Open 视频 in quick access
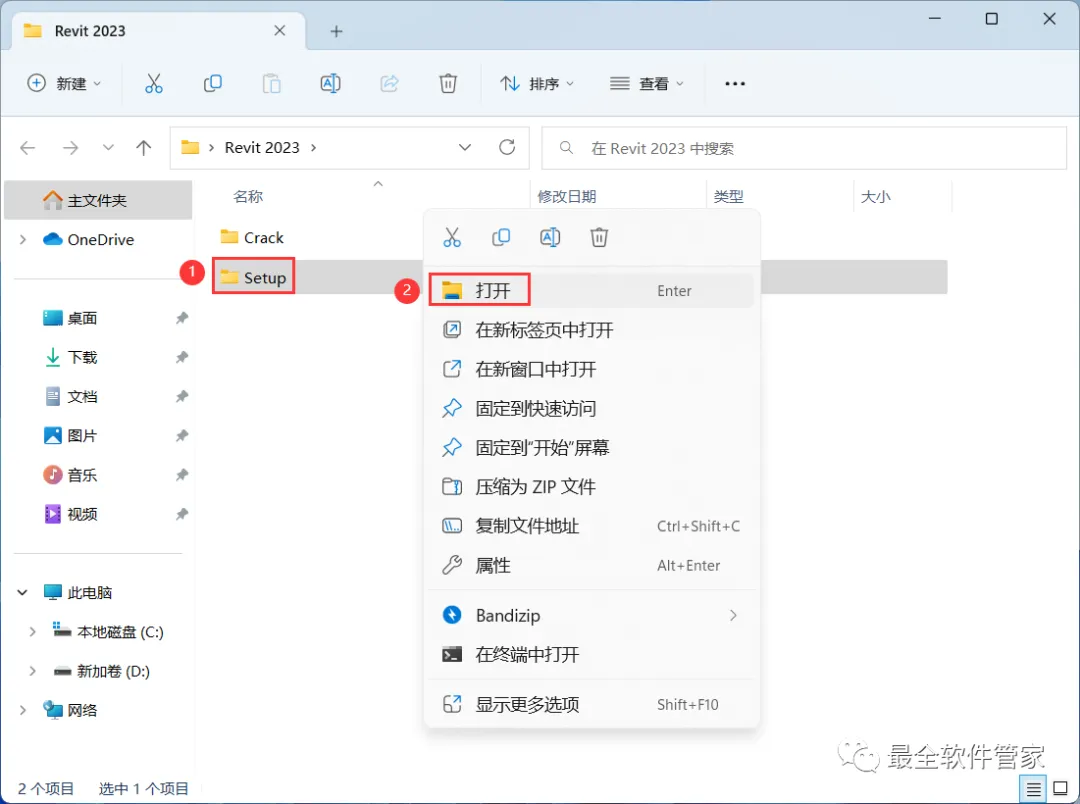Screen dimensions: 1080x804 pos(70,515)
